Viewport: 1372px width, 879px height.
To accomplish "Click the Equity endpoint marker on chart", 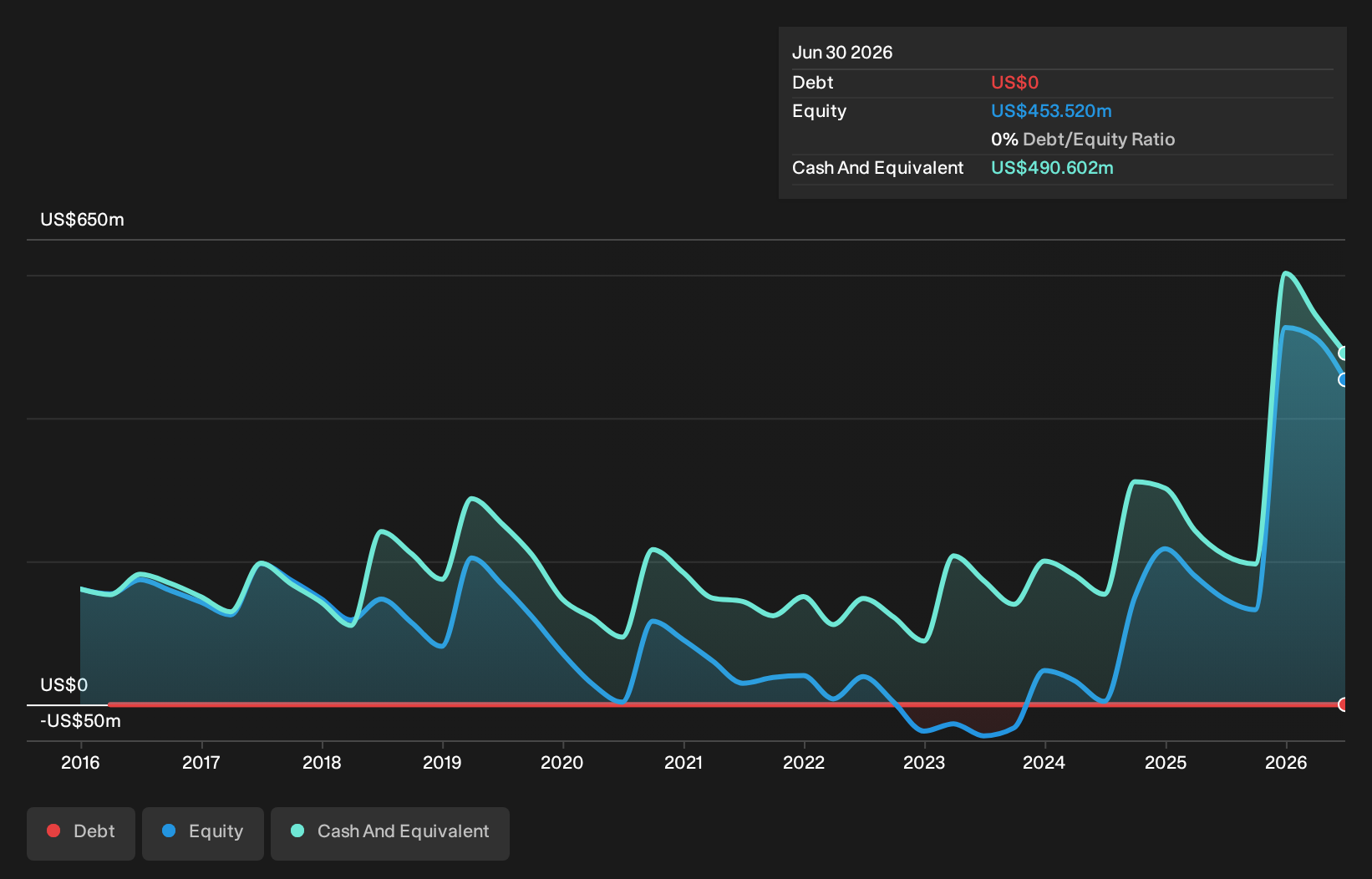I will point(1344,379).
